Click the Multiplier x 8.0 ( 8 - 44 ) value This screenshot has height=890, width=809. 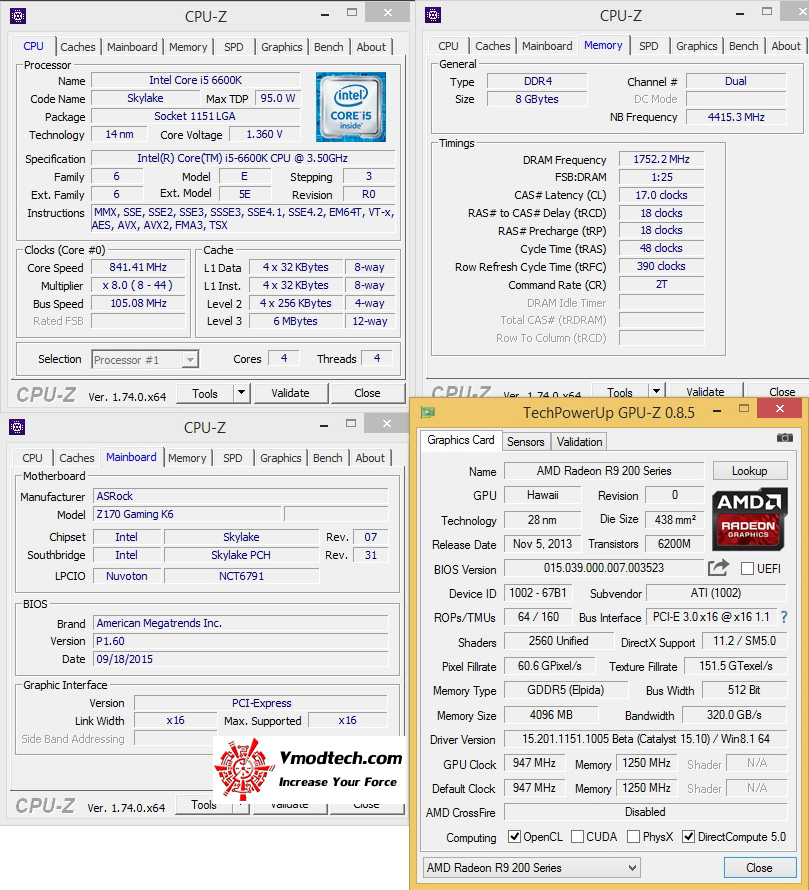[138, 286]
